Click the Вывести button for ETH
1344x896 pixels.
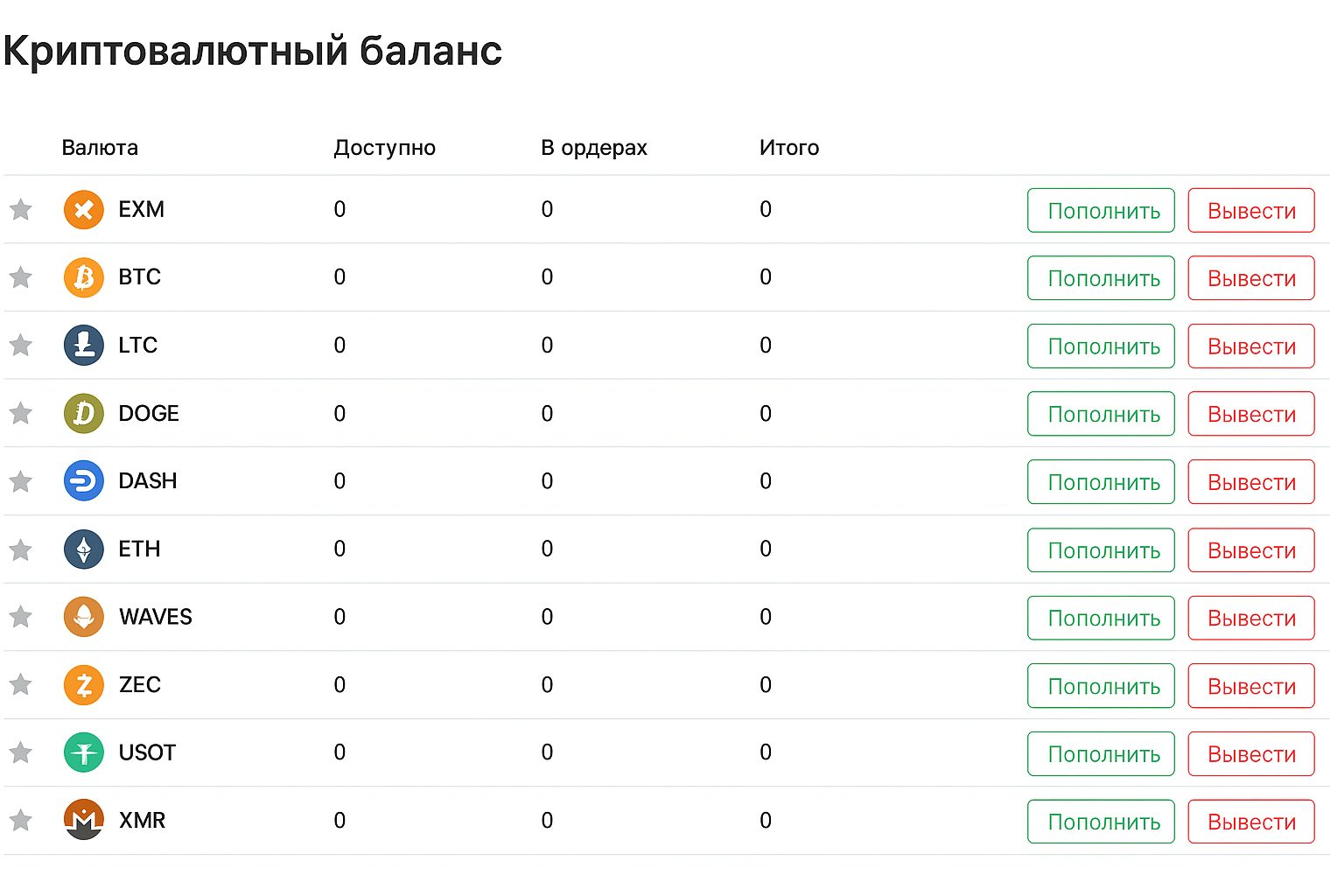[x=1250, y=549]
